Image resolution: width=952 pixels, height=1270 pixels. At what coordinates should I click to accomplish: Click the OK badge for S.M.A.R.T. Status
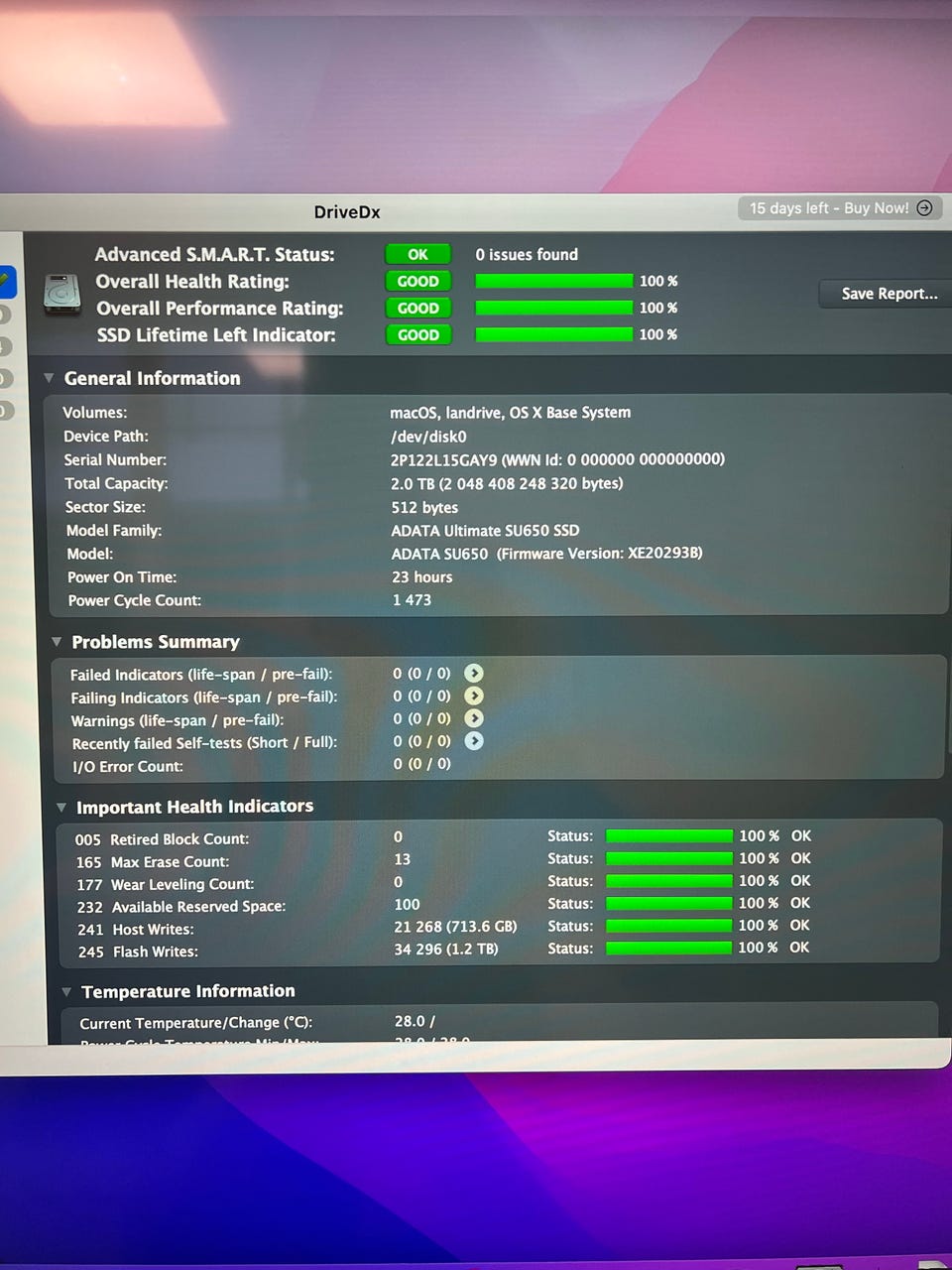[417, 255]
